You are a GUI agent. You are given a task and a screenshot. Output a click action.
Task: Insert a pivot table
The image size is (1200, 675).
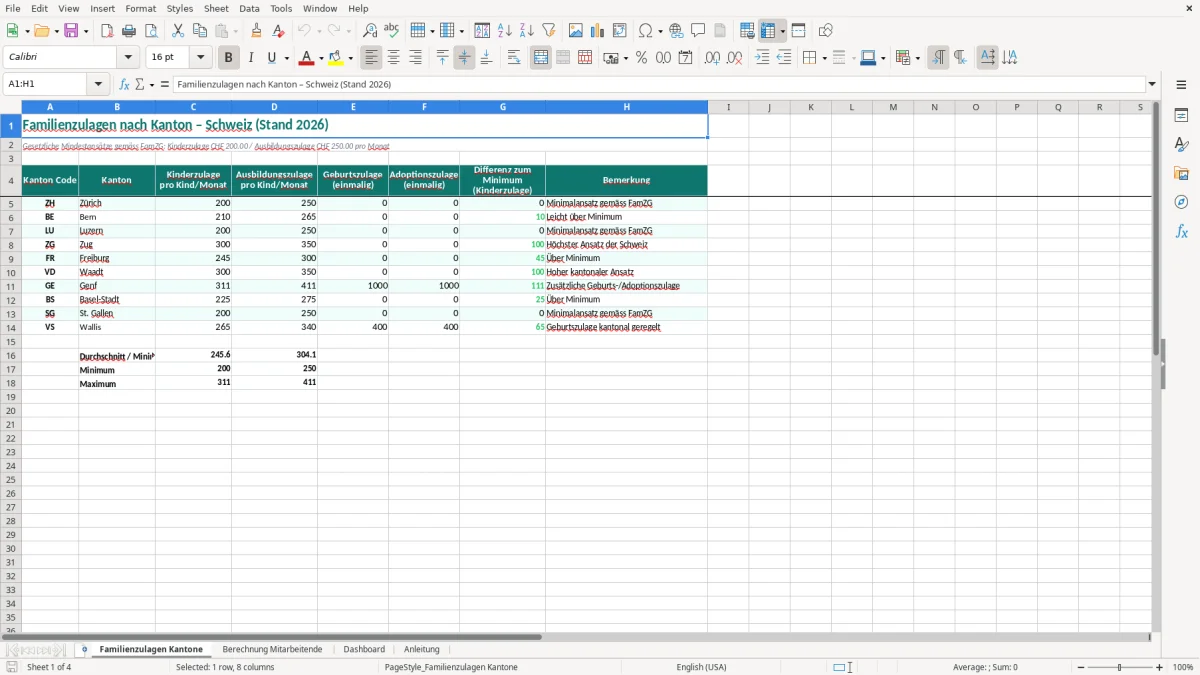[620, 31]
